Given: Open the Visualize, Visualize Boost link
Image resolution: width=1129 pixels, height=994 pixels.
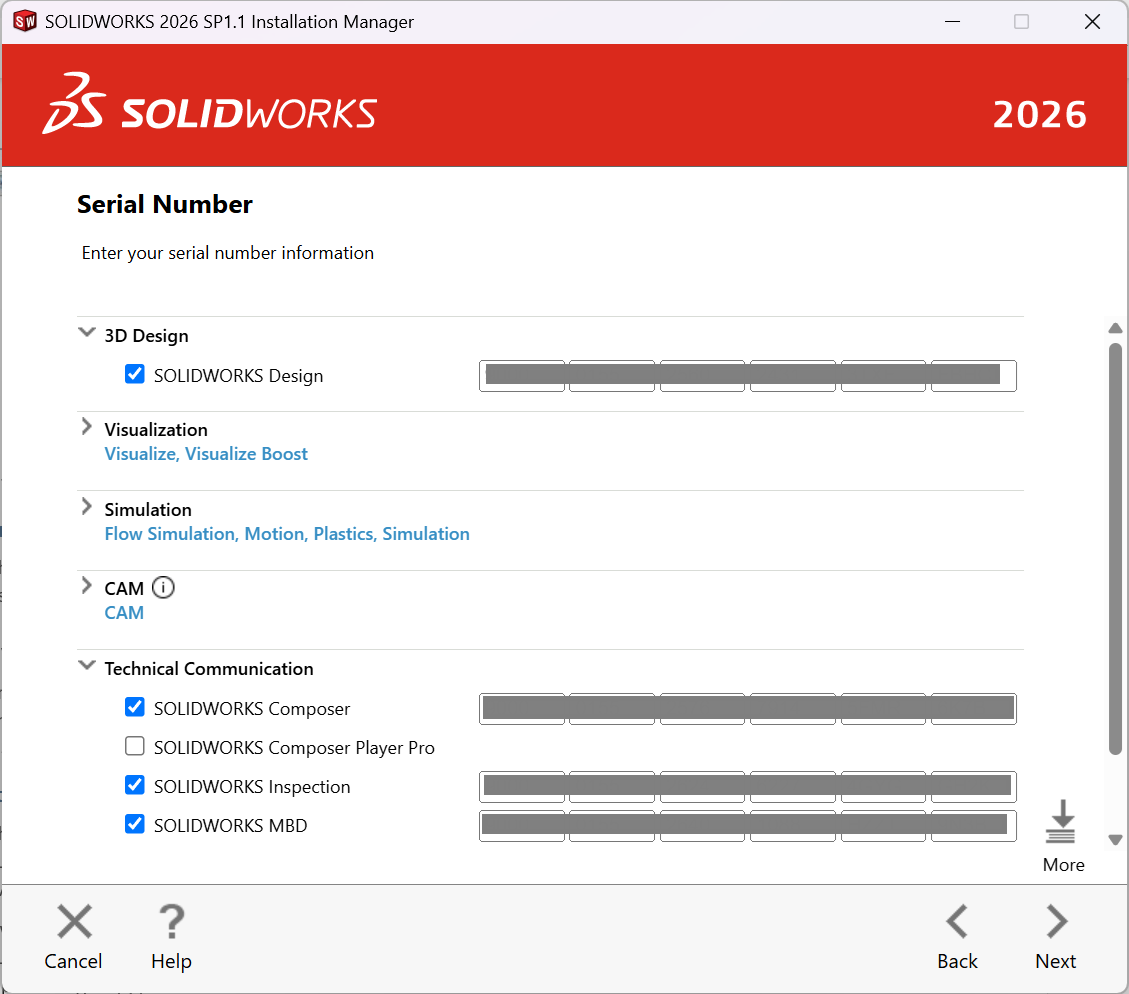Looking at the screenshot, I should pyautogui.click(x=206, y=454).
